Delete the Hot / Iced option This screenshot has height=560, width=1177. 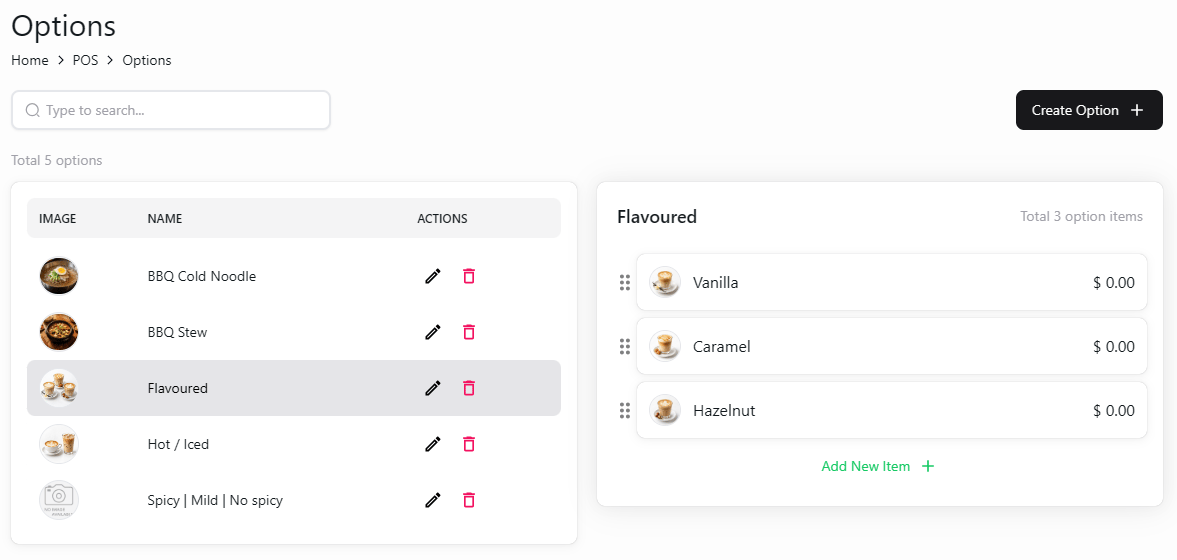[x=469, y=444]
